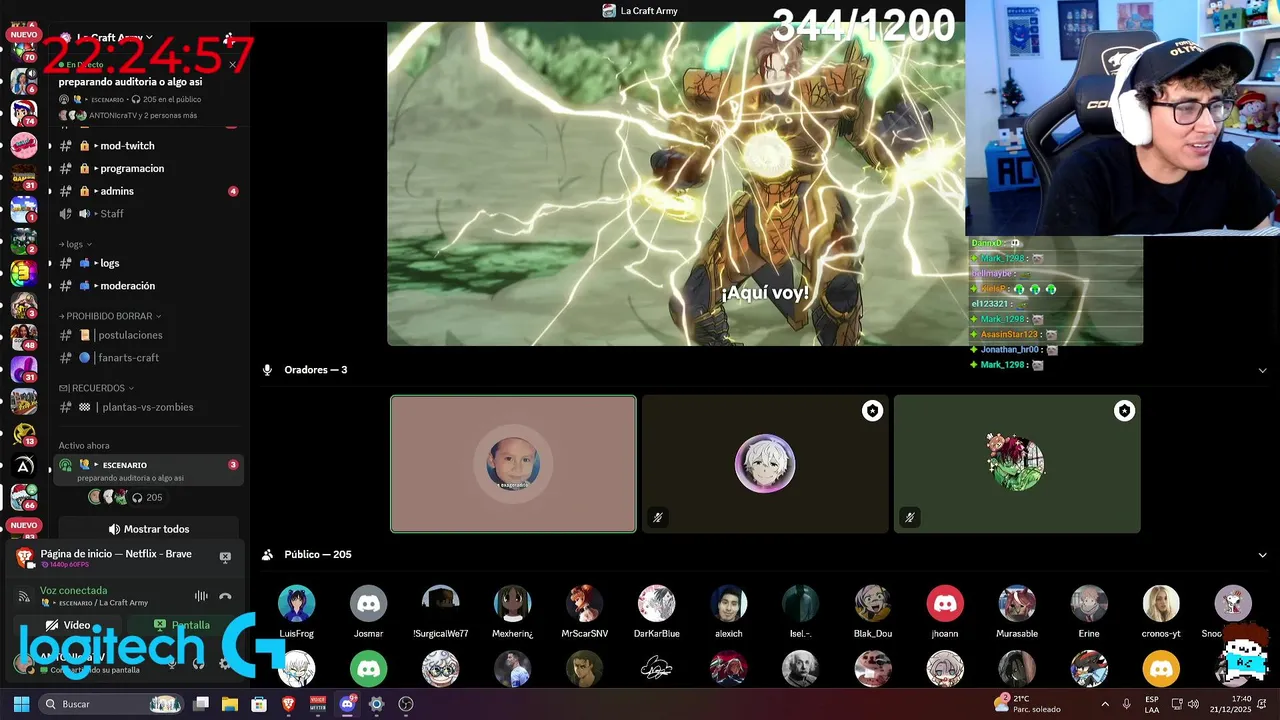Dismiss the live stage banner with X
Viewport: 1280px width, 720px height.
[232, 65]
